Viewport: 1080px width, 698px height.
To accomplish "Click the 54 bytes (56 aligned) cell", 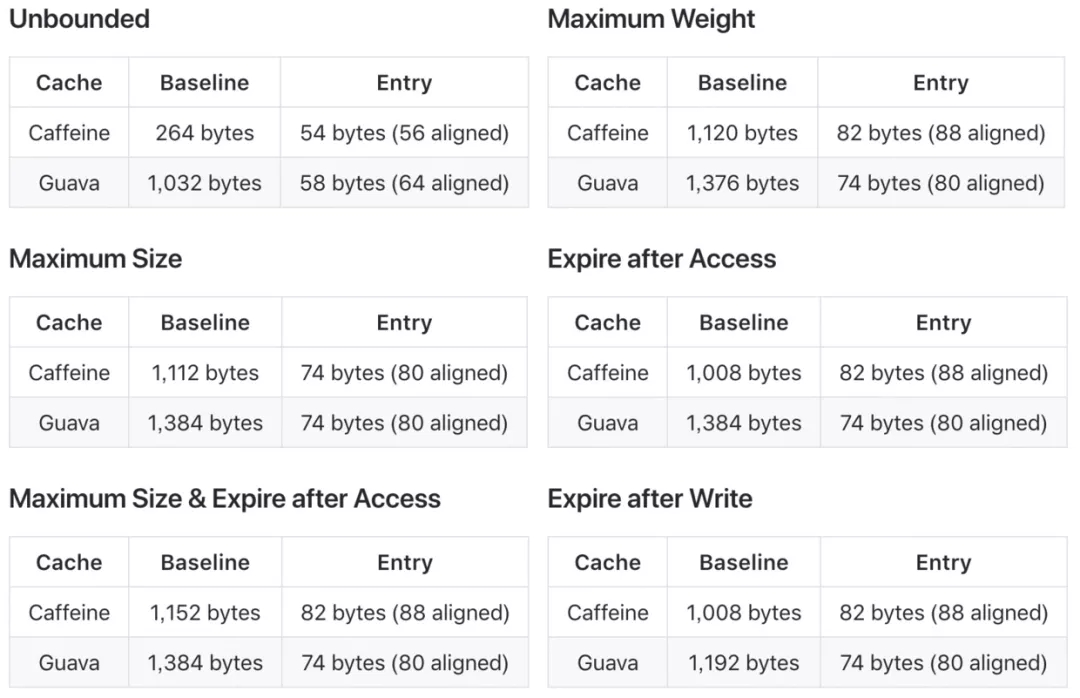I will coord(404,132).
